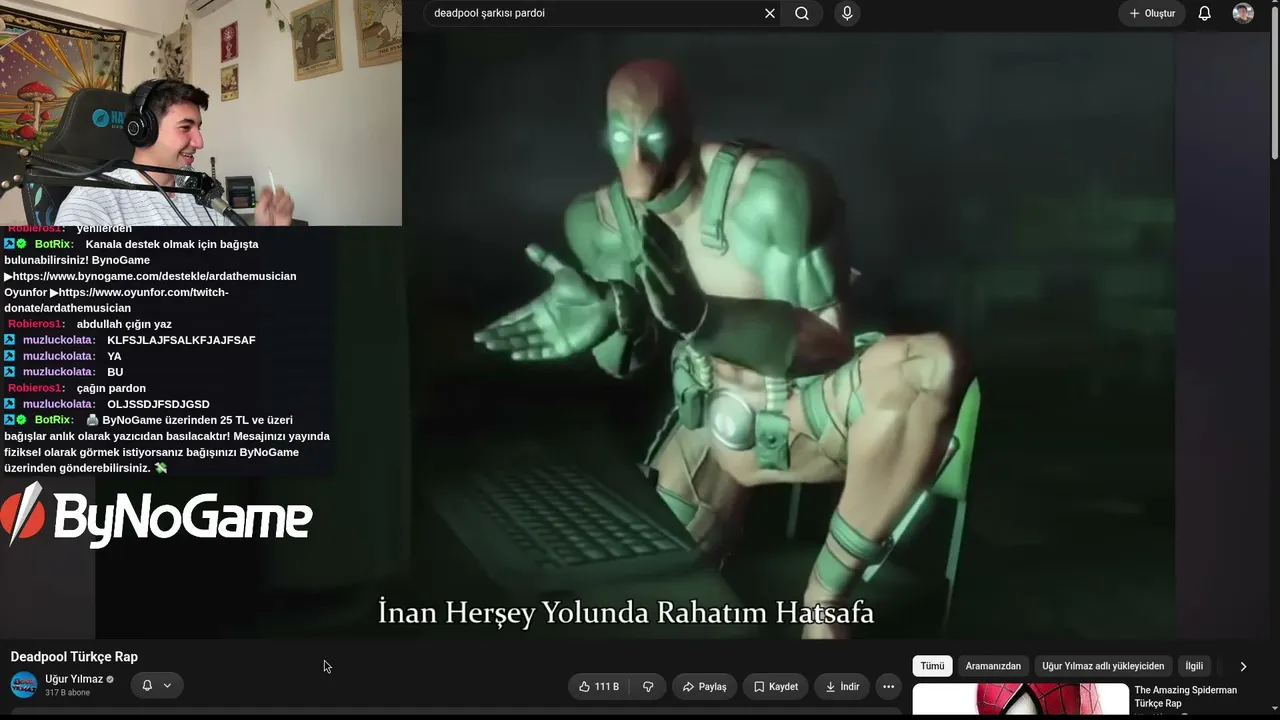This screenshot has width=1280, height=720.
Task: Select the Aramanızdan chip
Action: (993, 666)
